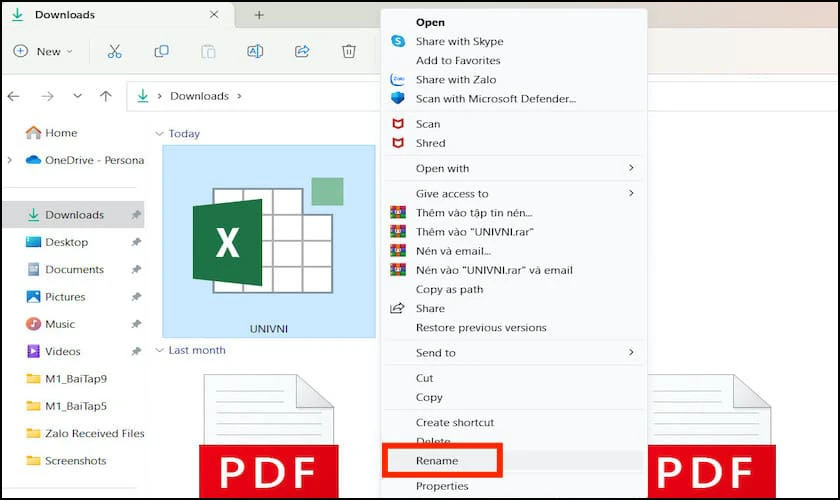Select the first PDF file under Last month
840x500 pixels.
269,436
